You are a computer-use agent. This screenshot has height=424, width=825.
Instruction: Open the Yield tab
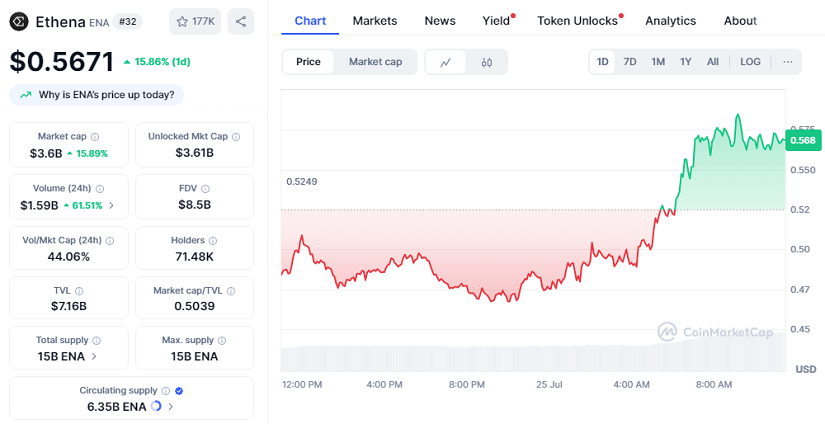coord(496,21)
